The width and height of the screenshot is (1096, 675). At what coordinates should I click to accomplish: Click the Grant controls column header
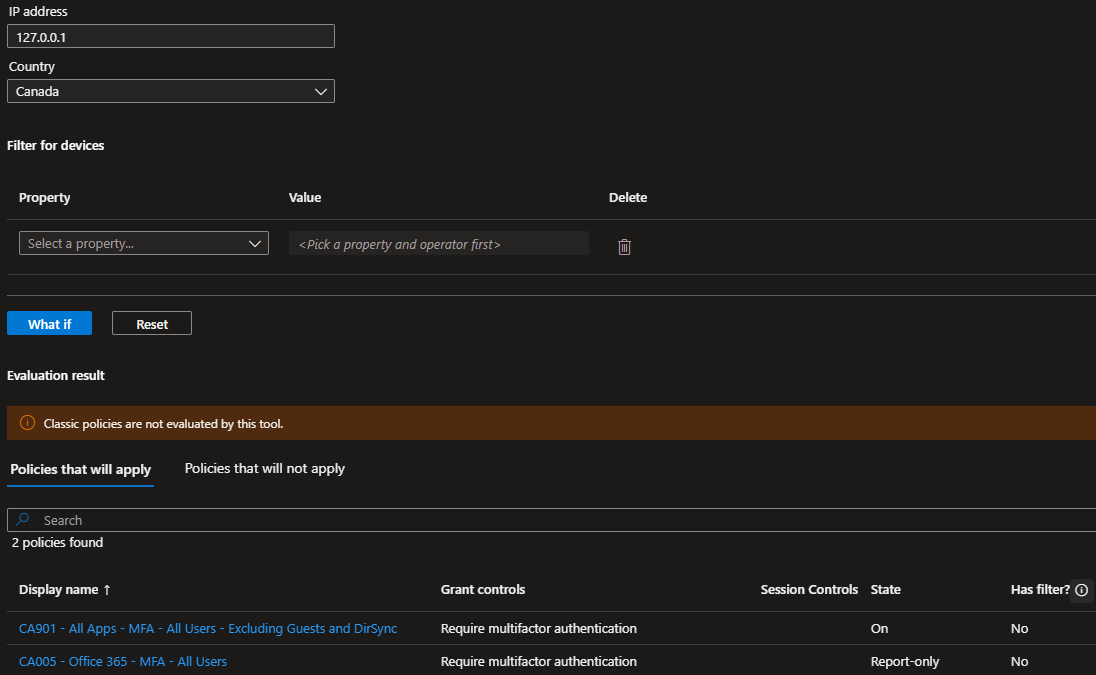tap(482, 590)
